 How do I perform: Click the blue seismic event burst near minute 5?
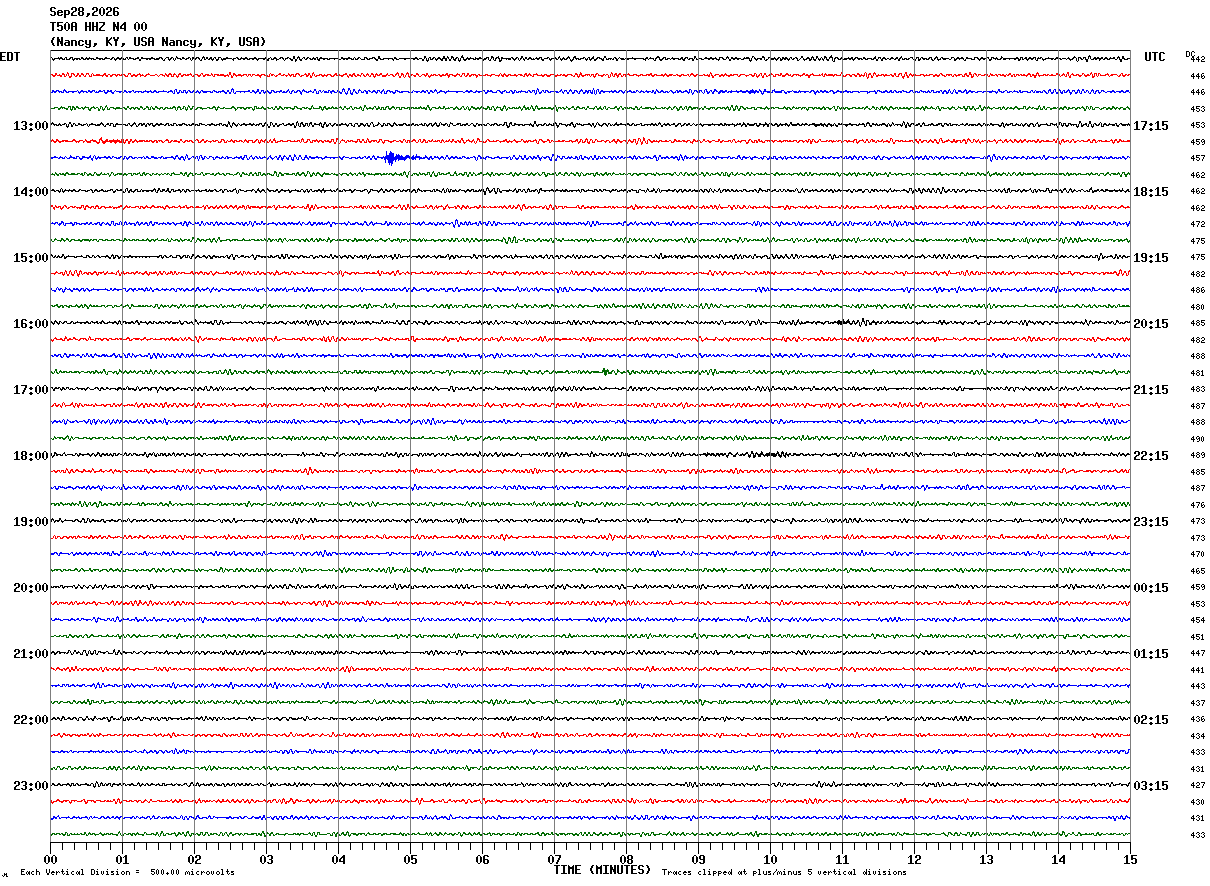(x=395, y=158)
